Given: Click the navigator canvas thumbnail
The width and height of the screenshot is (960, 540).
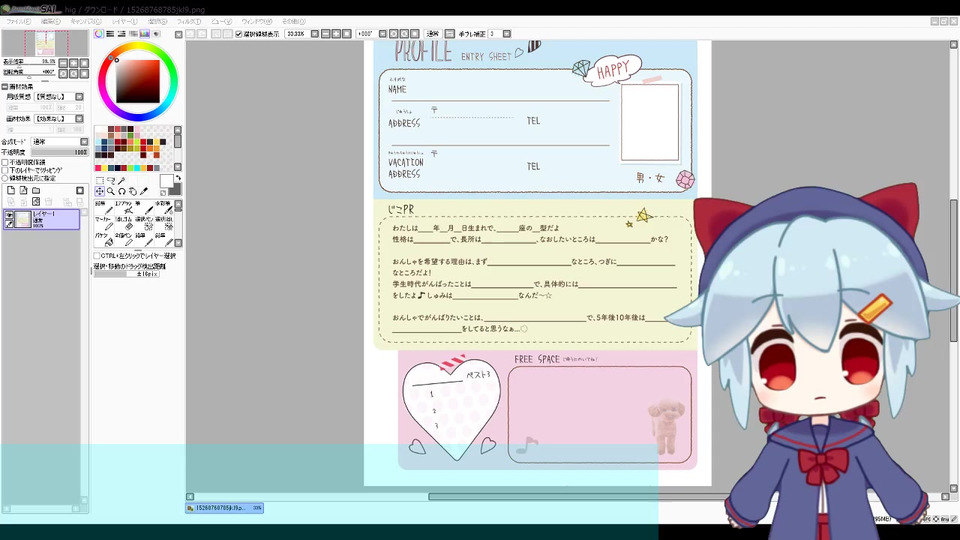Looking at the screenshot, I should (45, 43).
